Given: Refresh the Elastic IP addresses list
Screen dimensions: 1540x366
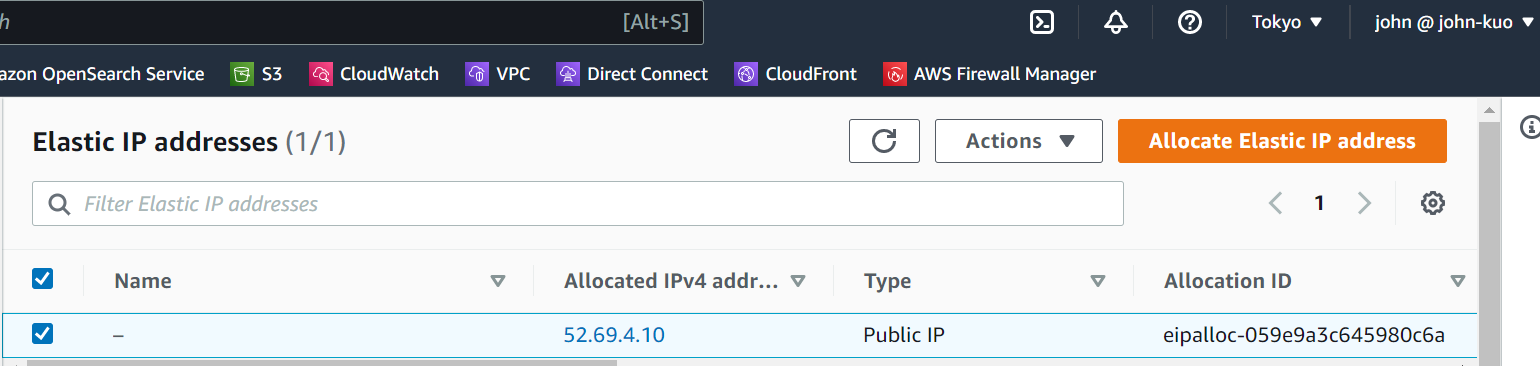Looking at the screenshot, I should [884, 141].
